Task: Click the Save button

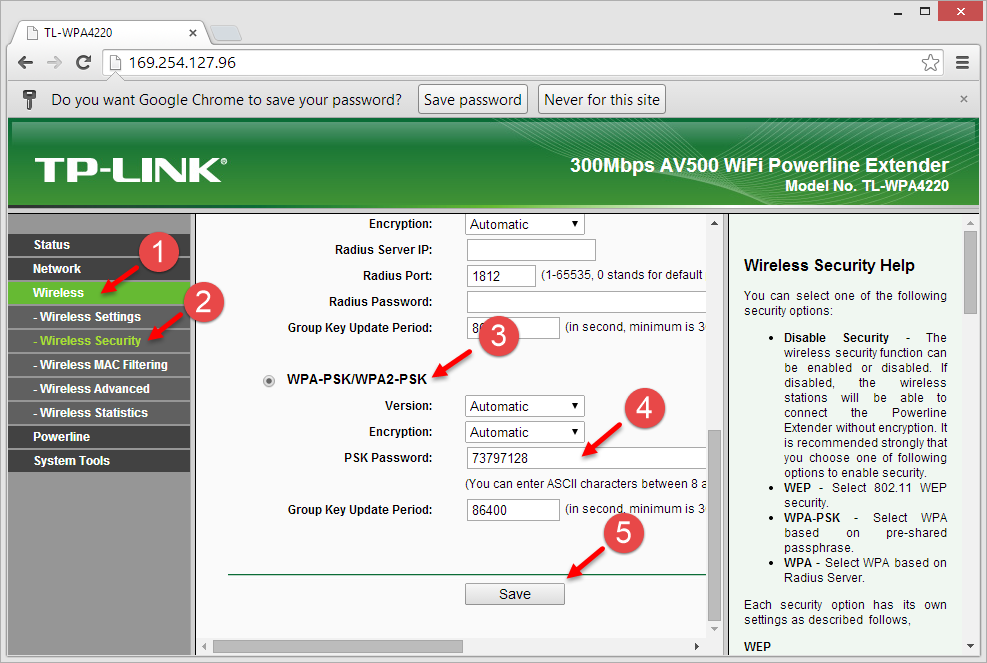Action: point(515,594)
